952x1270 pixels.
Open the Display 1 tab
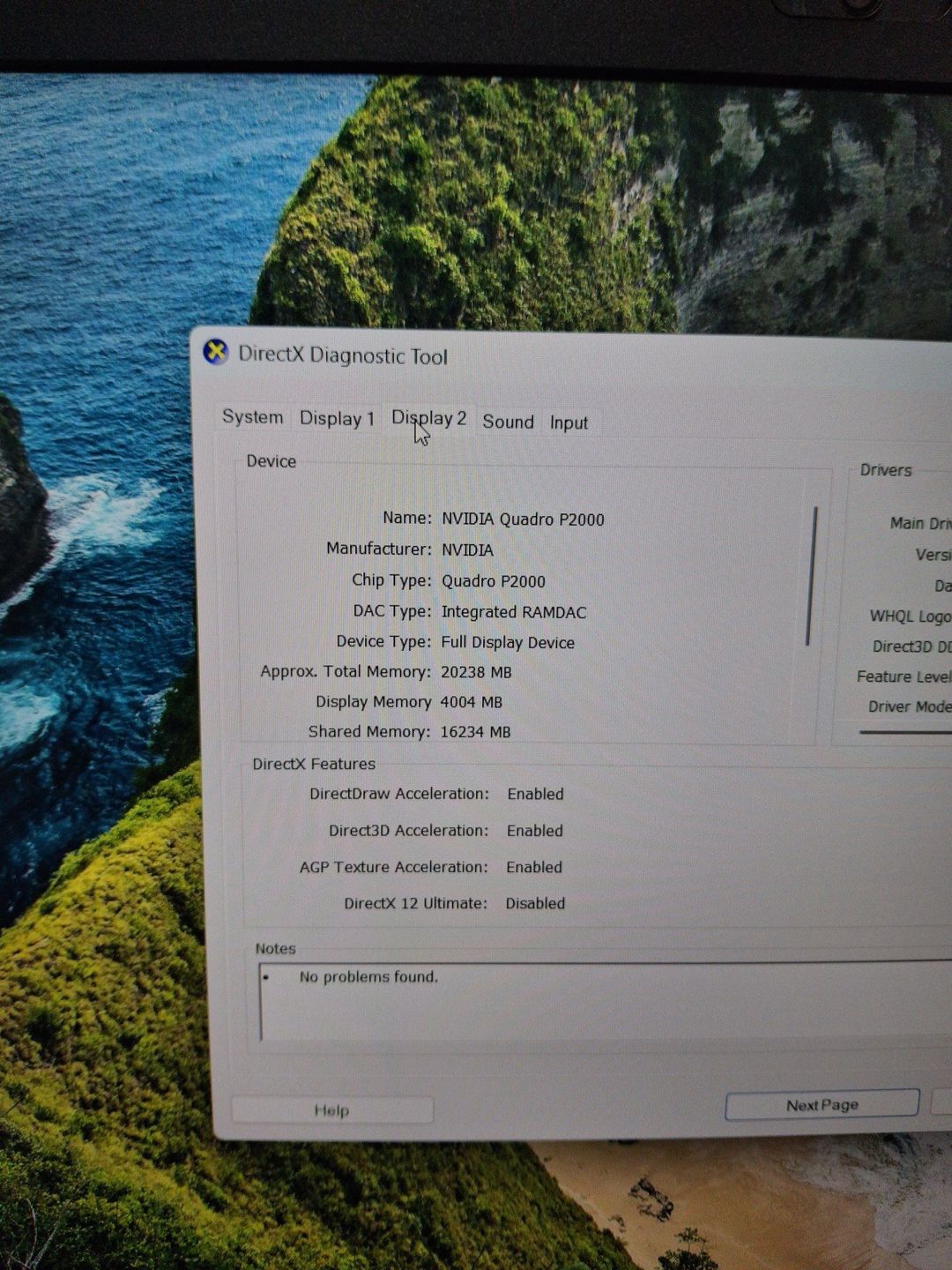(x=337, y=419)
